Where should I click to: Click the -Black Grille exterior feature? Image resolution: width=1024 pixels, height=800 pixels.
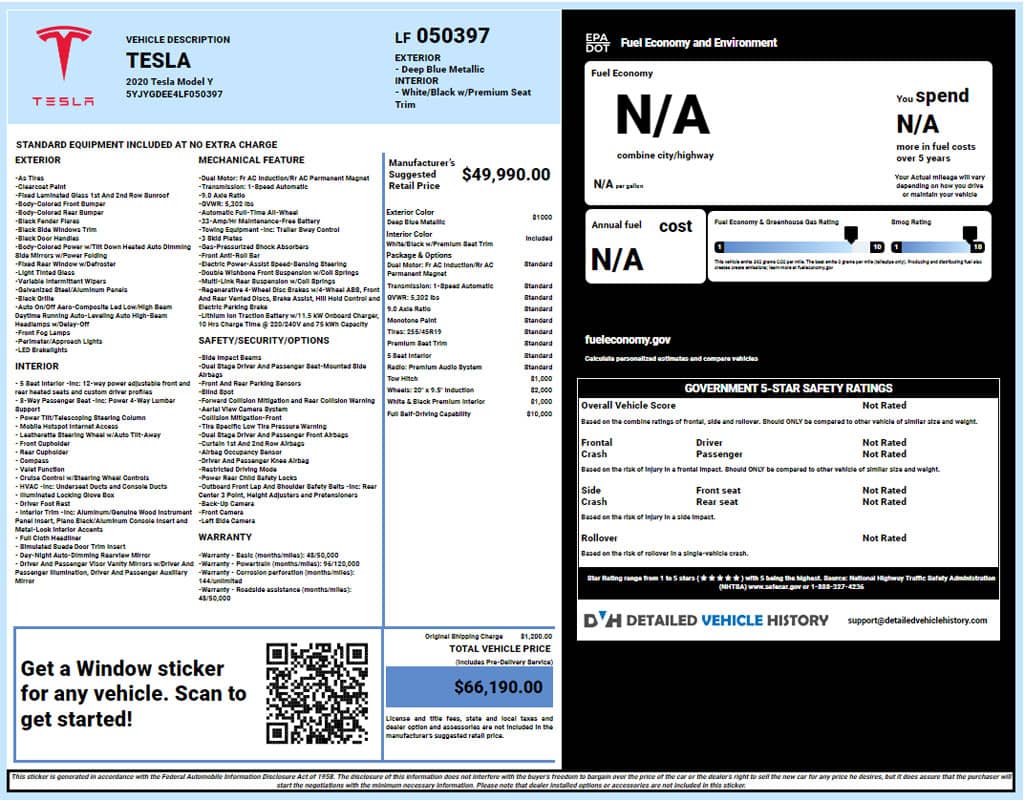(x=35, y=298)
